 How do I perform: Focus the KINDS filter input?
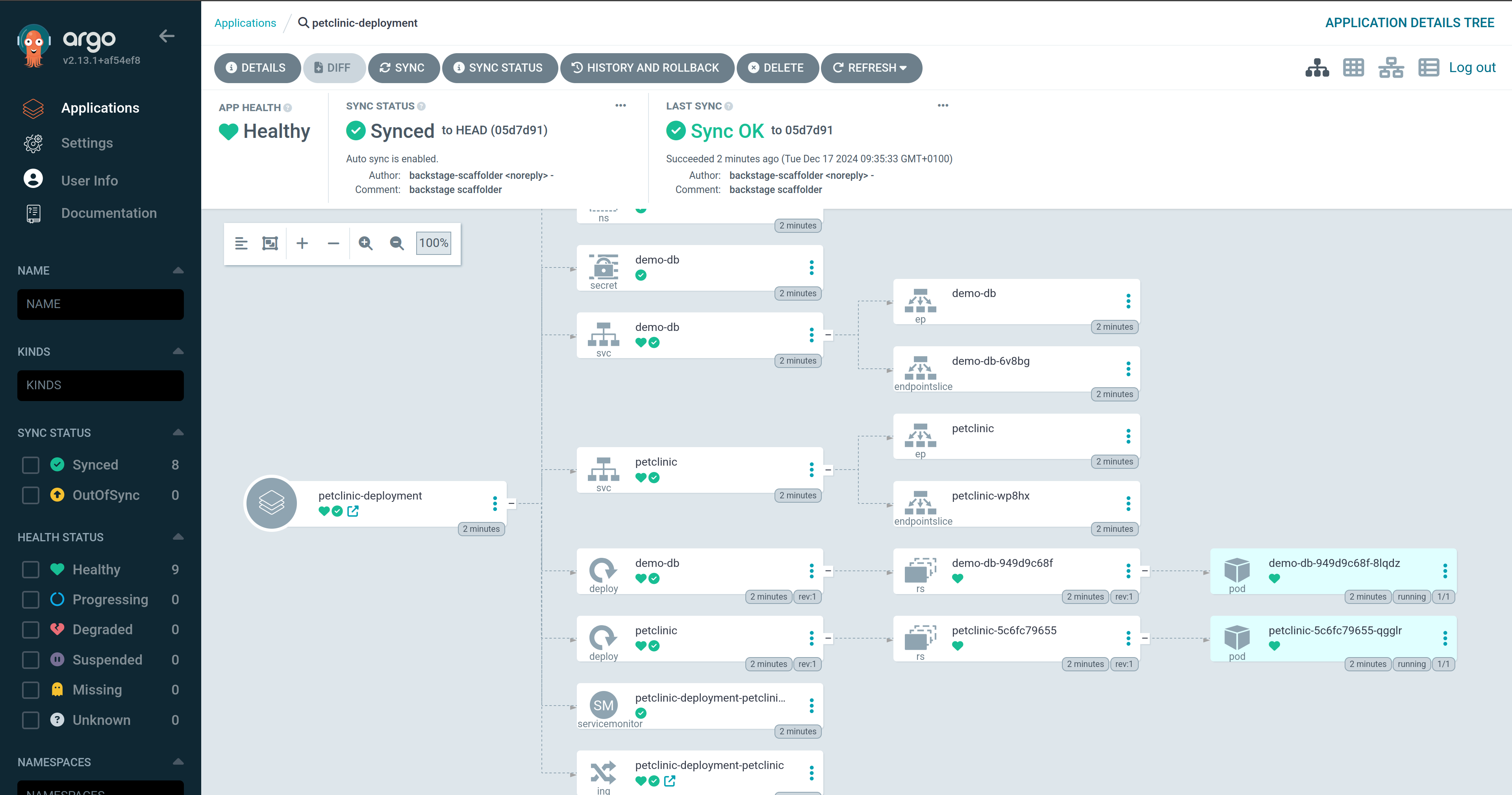[x=100, y=385]
